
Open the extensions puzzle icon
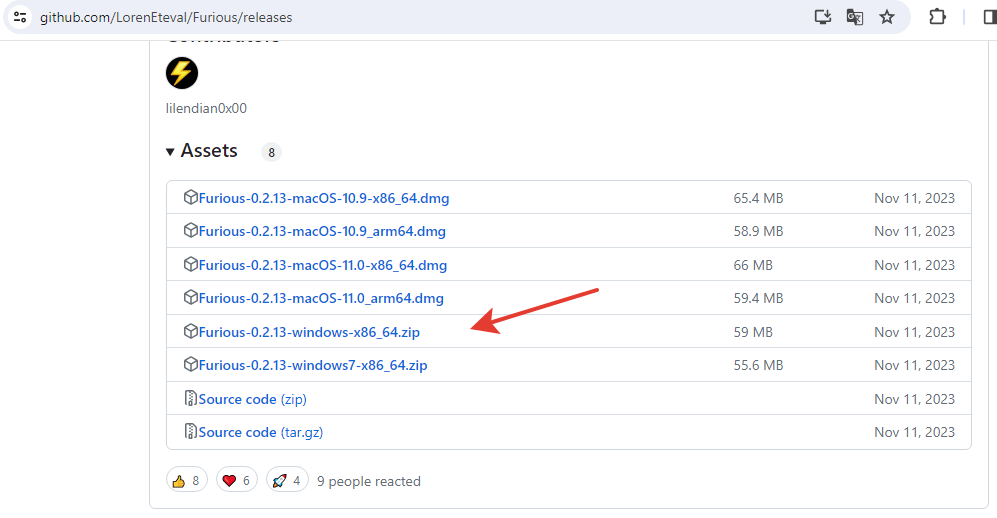pyautogui.click(x=937, y=17)
